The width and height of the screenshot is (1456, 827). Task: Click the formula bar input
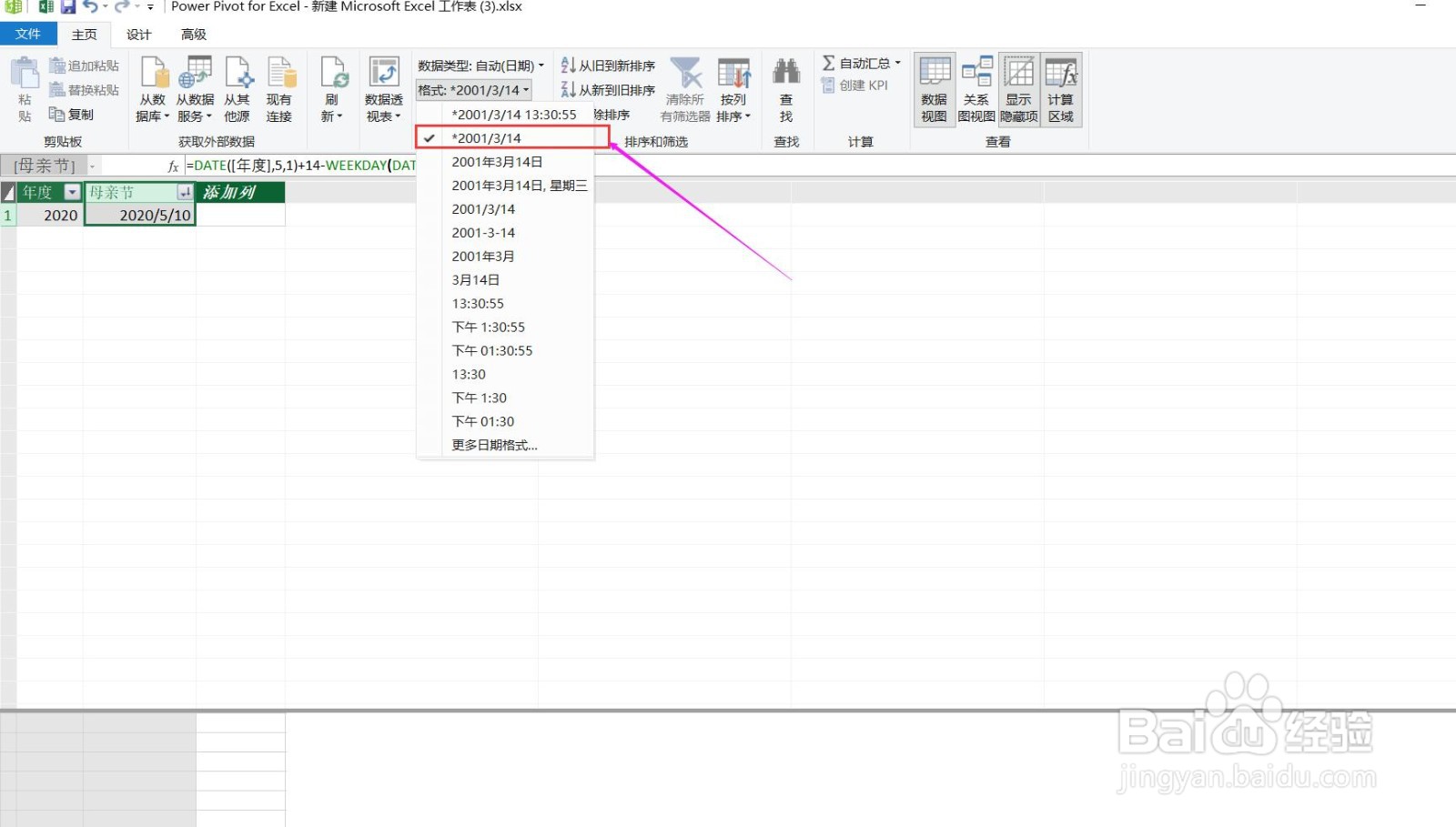click(819, 166)
